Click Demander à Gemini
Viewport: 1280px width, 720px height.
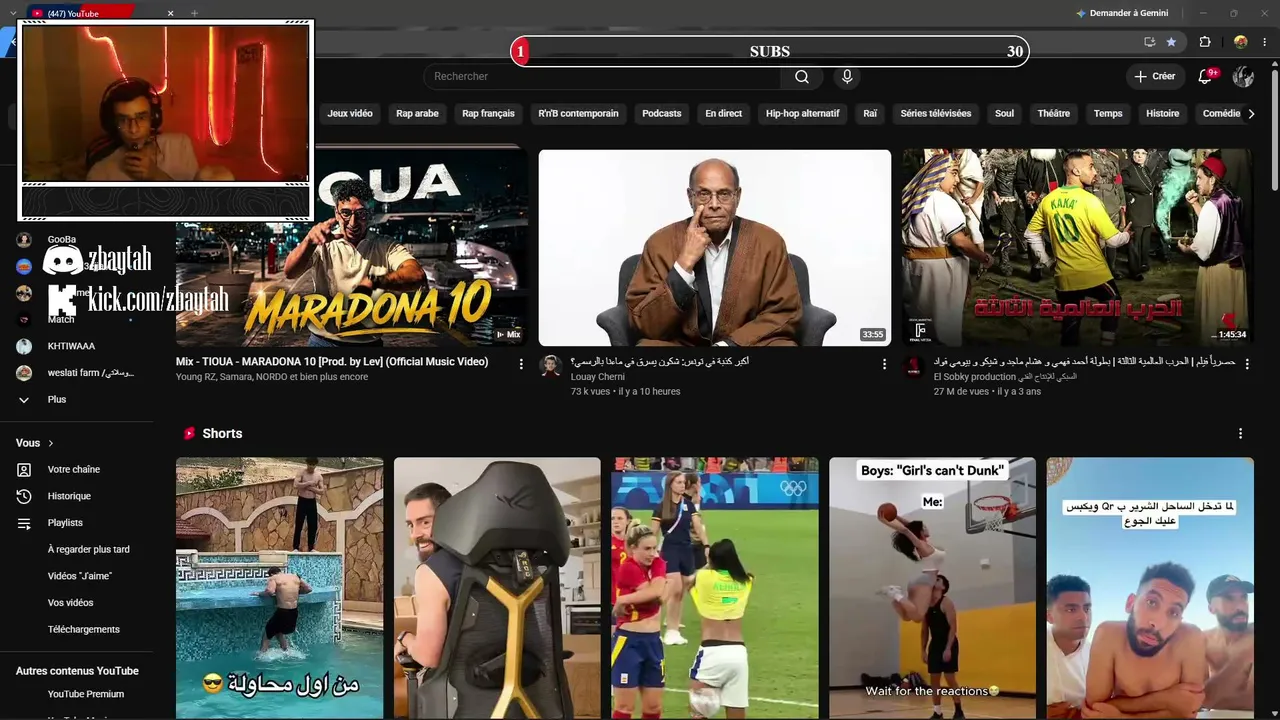click(1121, 13)
